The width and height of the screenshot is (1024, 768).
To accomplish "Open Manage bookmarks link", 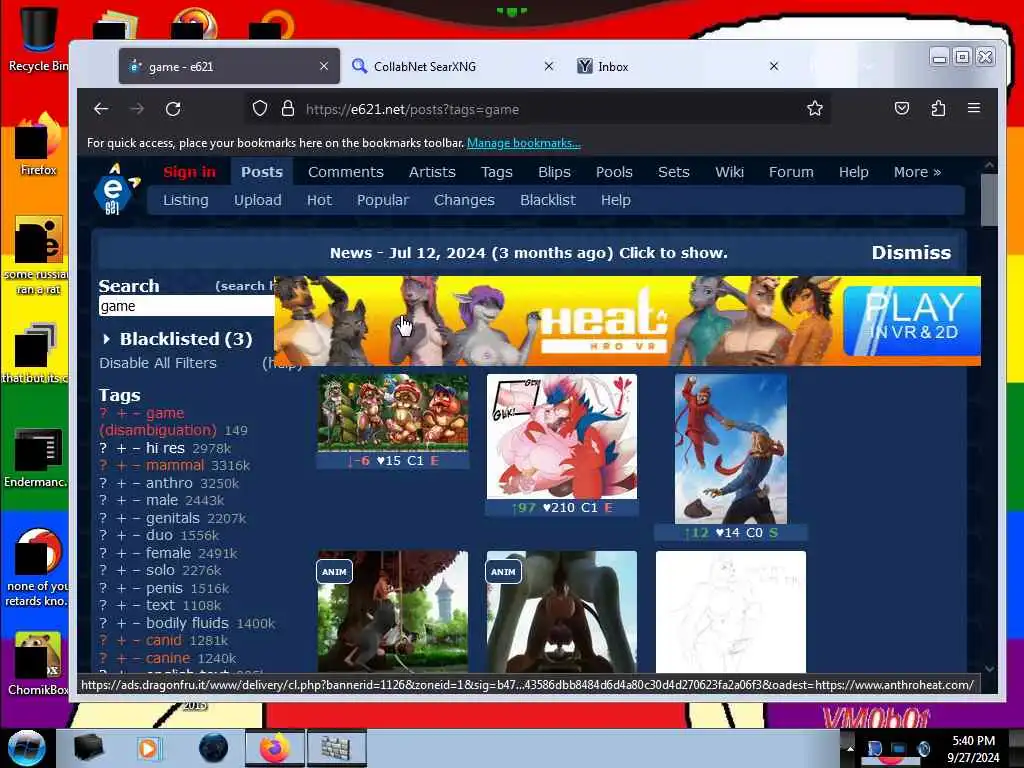I will click(524, 143).
